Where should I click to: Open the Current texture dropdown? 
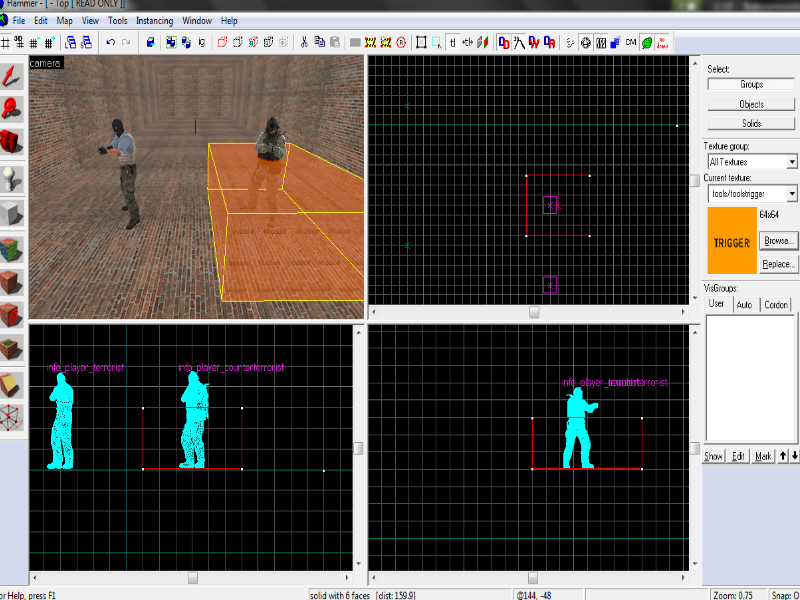coord(792,194)
